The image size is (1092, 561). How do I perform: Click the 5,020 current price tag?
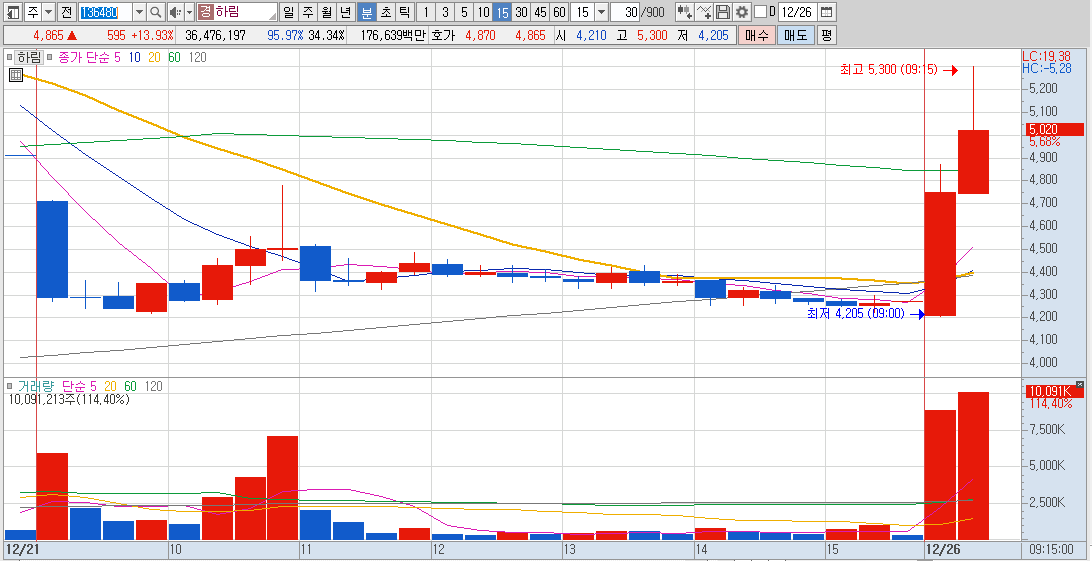point(1054,129)
